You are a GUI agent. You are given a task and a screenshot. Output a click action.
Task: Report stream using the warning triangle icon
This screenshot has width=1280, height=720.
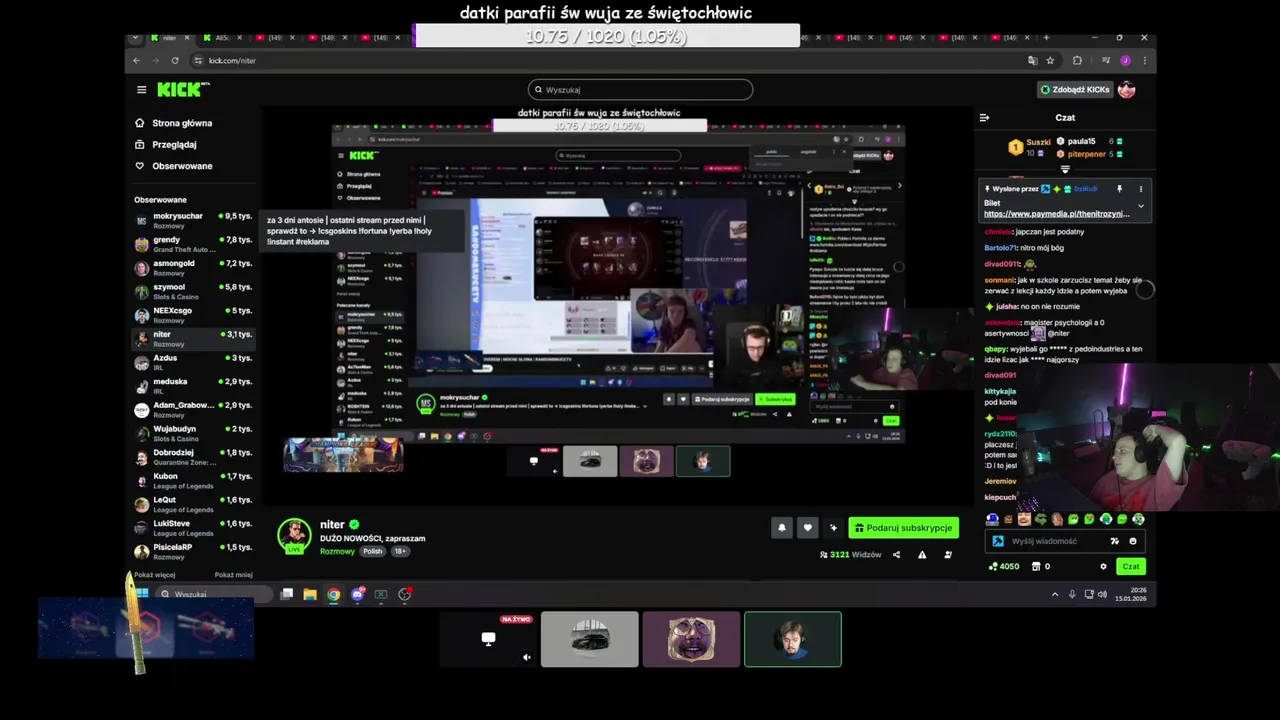click(x=922, y=554)
